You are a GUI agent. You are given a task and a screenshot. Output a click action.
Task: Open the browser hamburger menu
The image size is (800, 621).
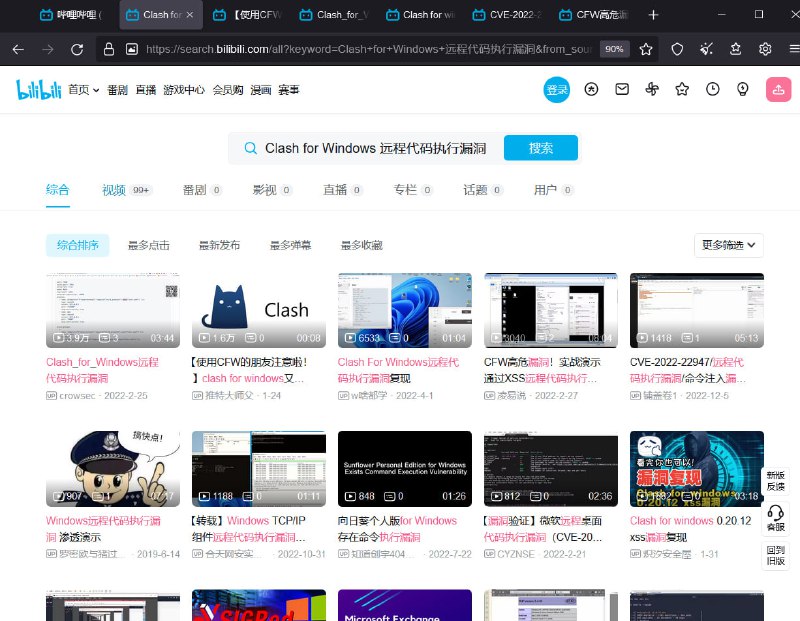(793, 48)
